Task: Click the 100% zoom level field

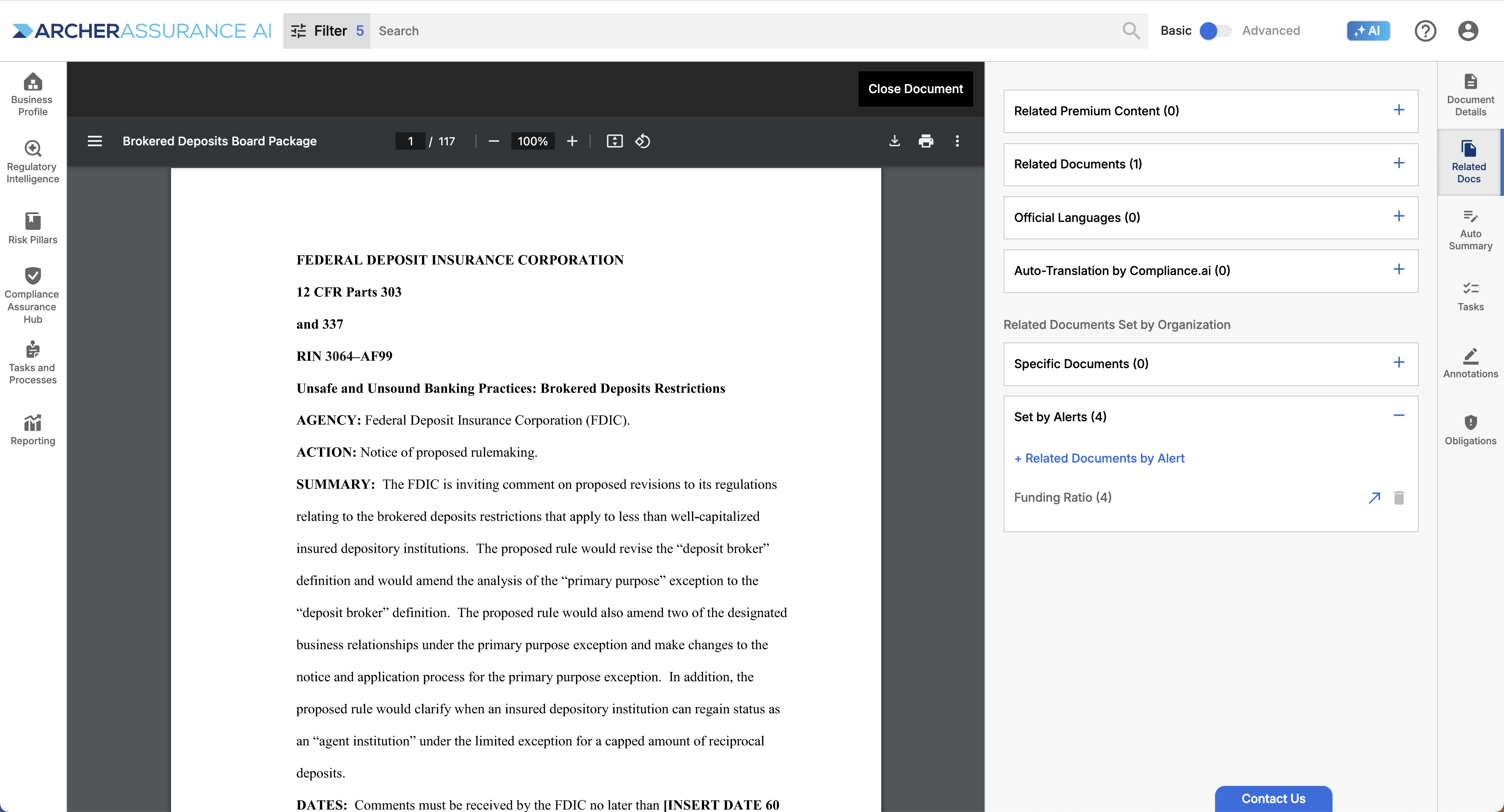Action: [532, 141]
